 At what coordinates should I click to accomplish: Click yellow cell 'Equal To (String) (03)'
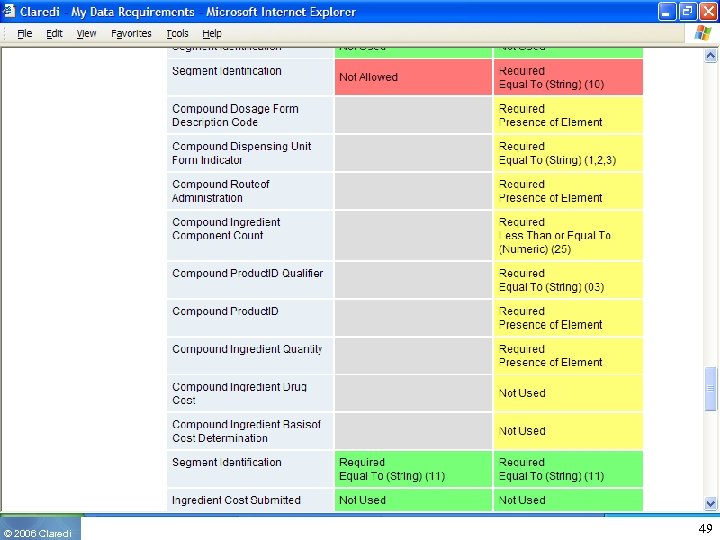pyautogui.click(x=568, y=280)
